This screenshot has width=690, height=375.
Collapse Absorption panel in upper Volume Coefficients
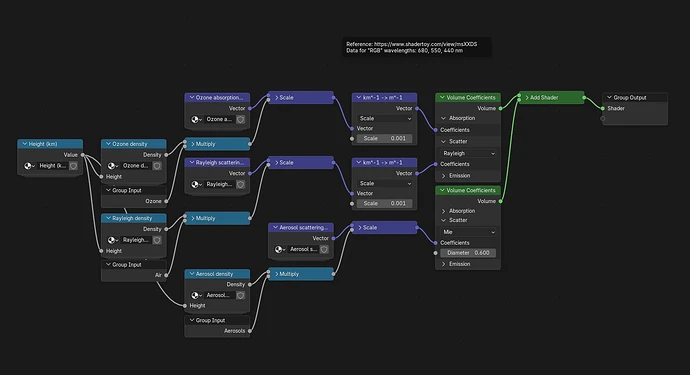point(444,118)
